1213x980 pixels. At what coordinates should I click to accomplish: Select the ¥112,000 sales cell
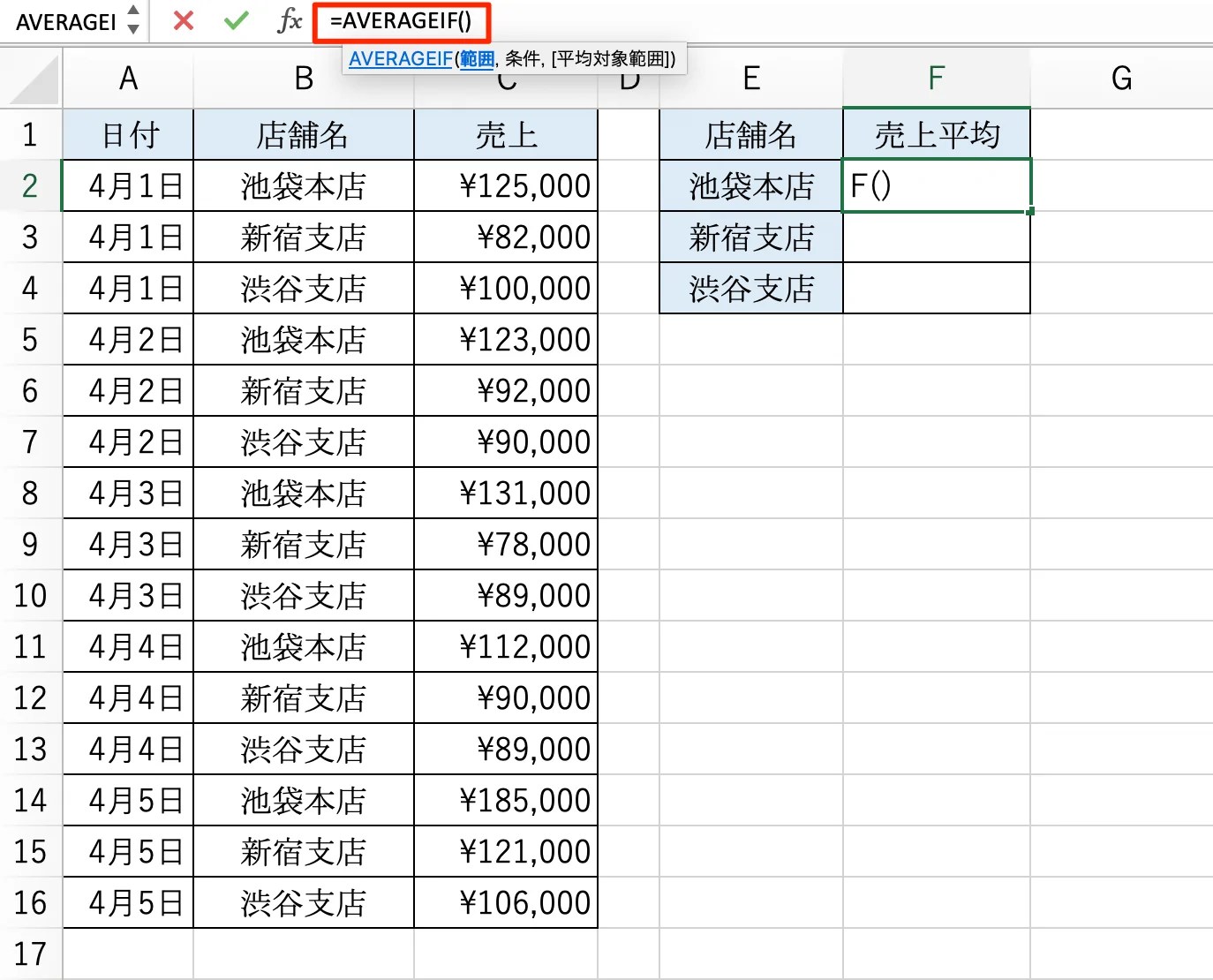tap(506, 647)
